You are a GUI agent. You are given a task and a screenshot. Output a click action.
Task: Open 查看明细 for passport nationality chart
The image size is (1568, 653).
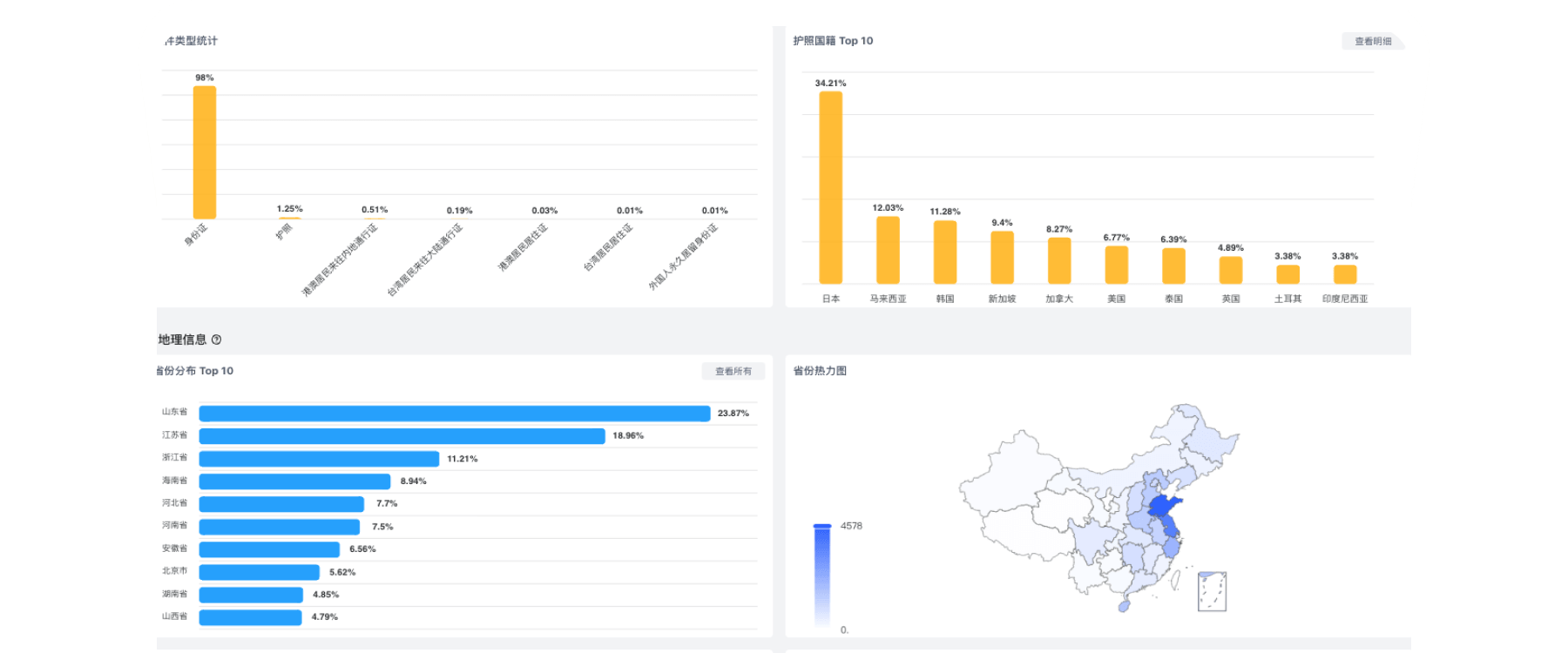(x=1373, y=41)
